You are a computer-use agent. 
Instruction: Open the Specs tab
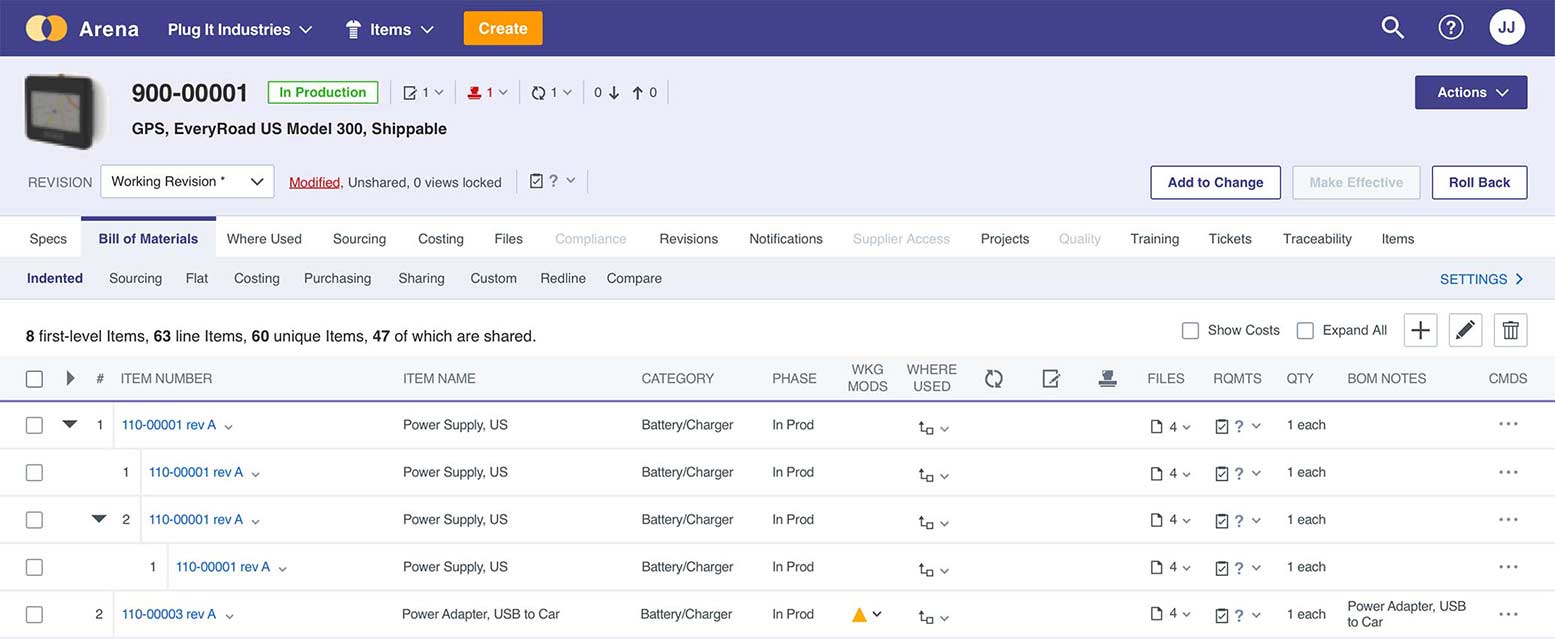[x=48, y=239]
